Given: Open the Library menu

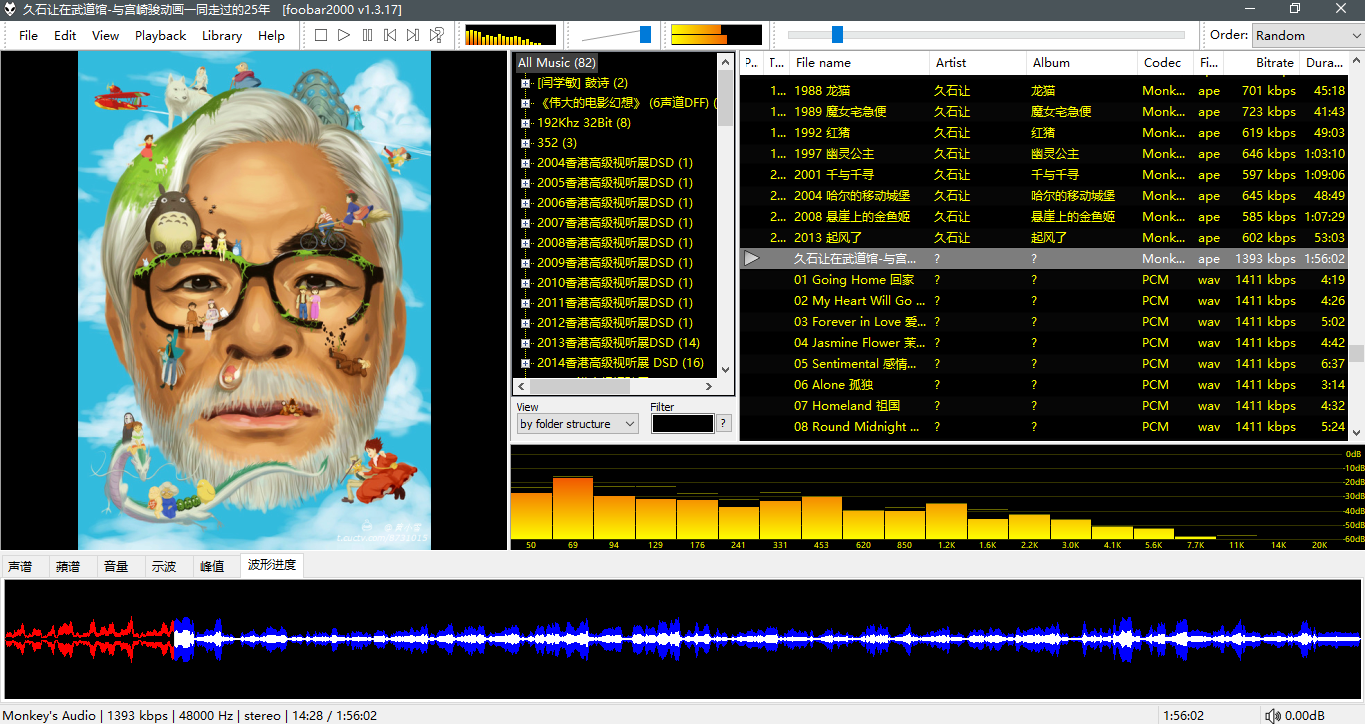Looking at the screenshot, I should pyautogui.click(x=221, y=35).
